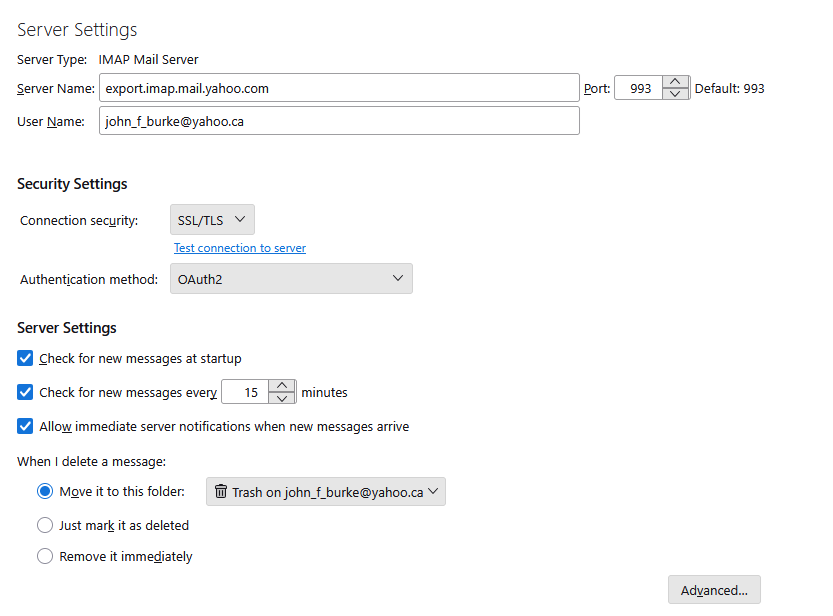This screenshot has height=616, width=833.
Task: Select Remove it immediately option
Action: pyautogui.click(x=45, y=556)
